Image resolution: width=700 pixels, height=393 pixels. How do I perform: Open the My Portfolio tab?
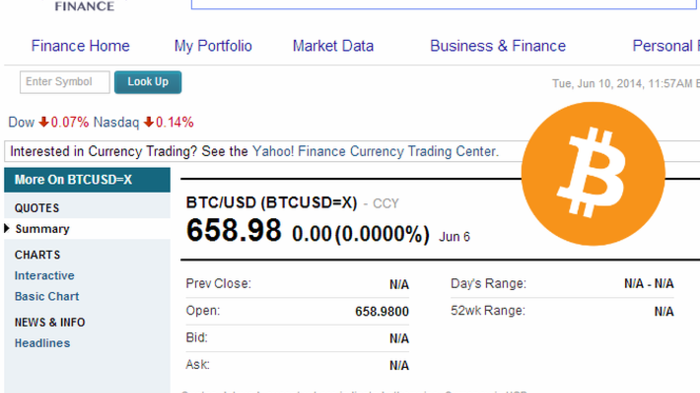click(213, 46)
